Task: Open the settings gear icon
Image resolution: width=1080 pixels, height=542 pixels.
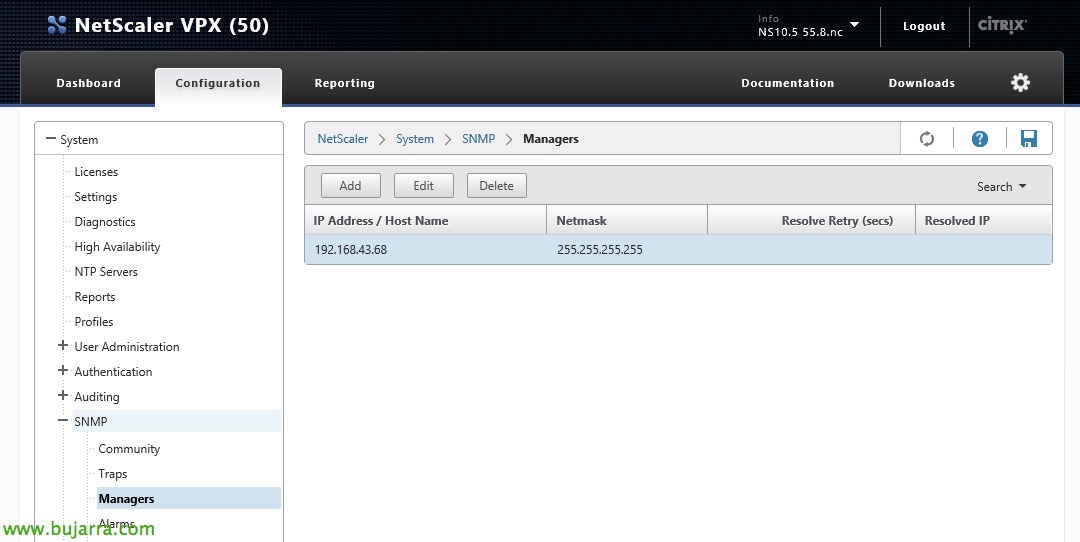Action: click(x=1020, y=83)
